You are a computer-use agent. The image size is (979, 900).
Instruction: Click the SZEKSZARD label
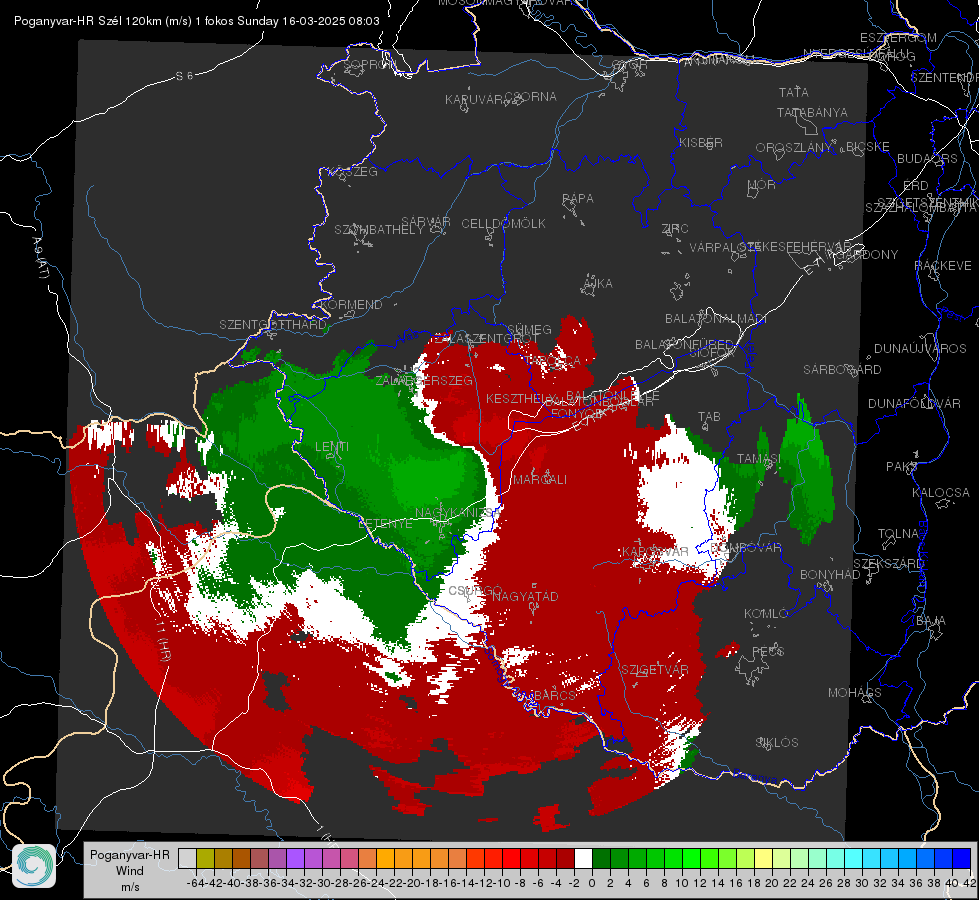click(x=889, y=564)
